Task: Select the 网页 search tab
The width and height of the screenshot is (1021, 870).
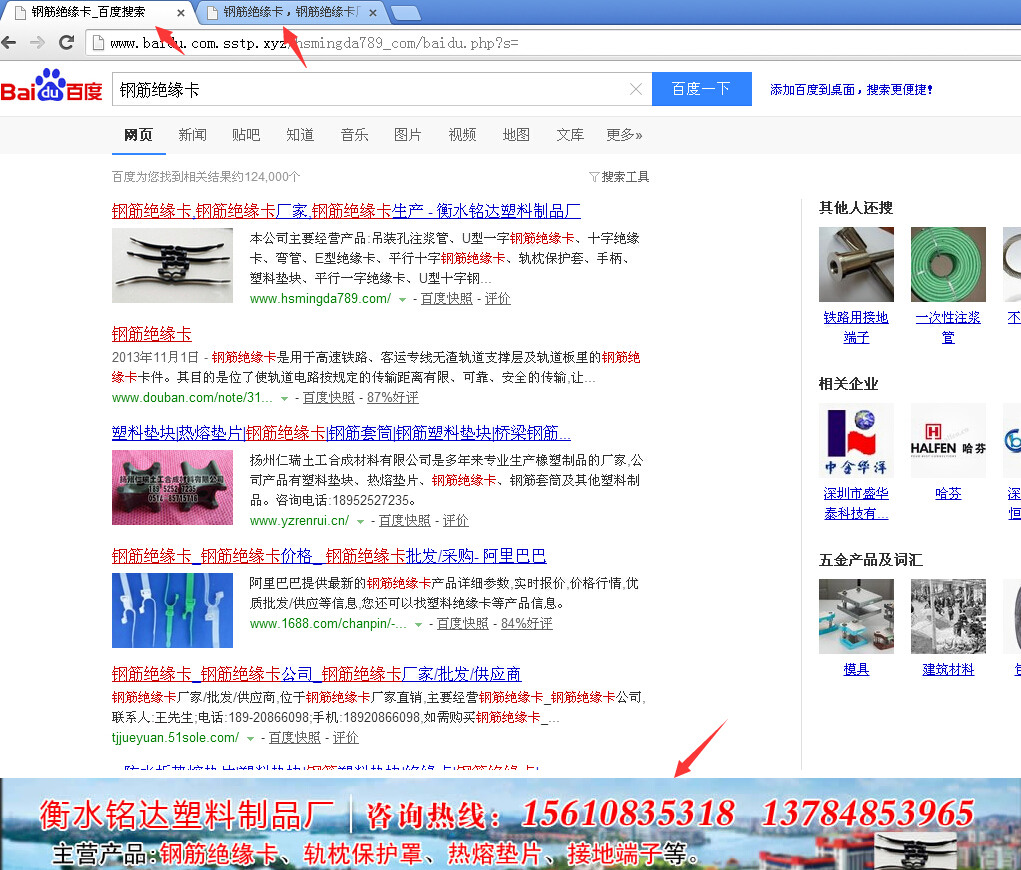Action: (138, 135)
